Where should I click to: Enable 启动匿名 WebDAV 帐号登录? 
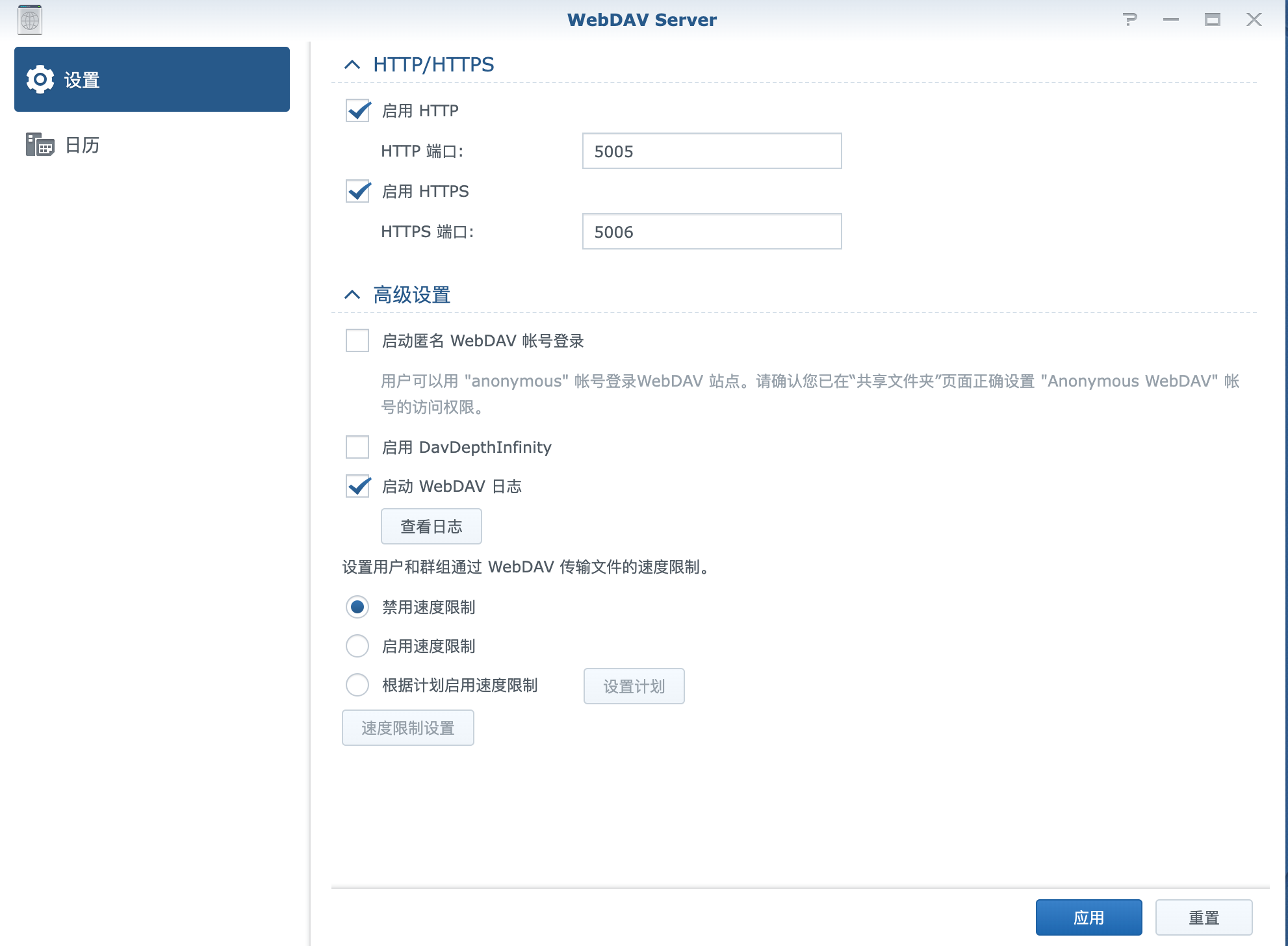coord(357,340)
